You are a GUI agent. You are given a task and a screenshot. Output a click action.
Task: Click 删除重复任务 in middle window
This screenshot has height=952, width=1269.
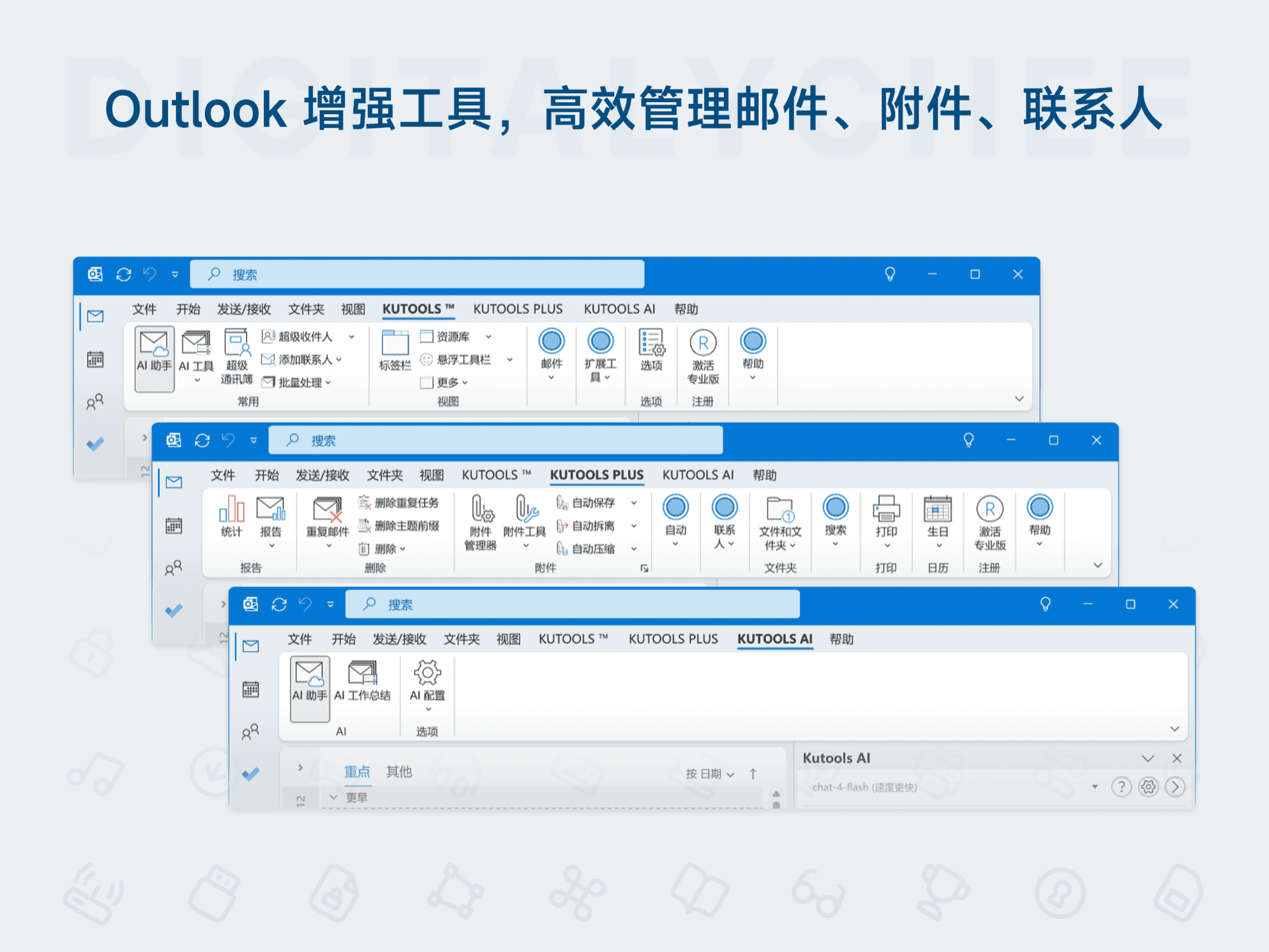point(399,503)
